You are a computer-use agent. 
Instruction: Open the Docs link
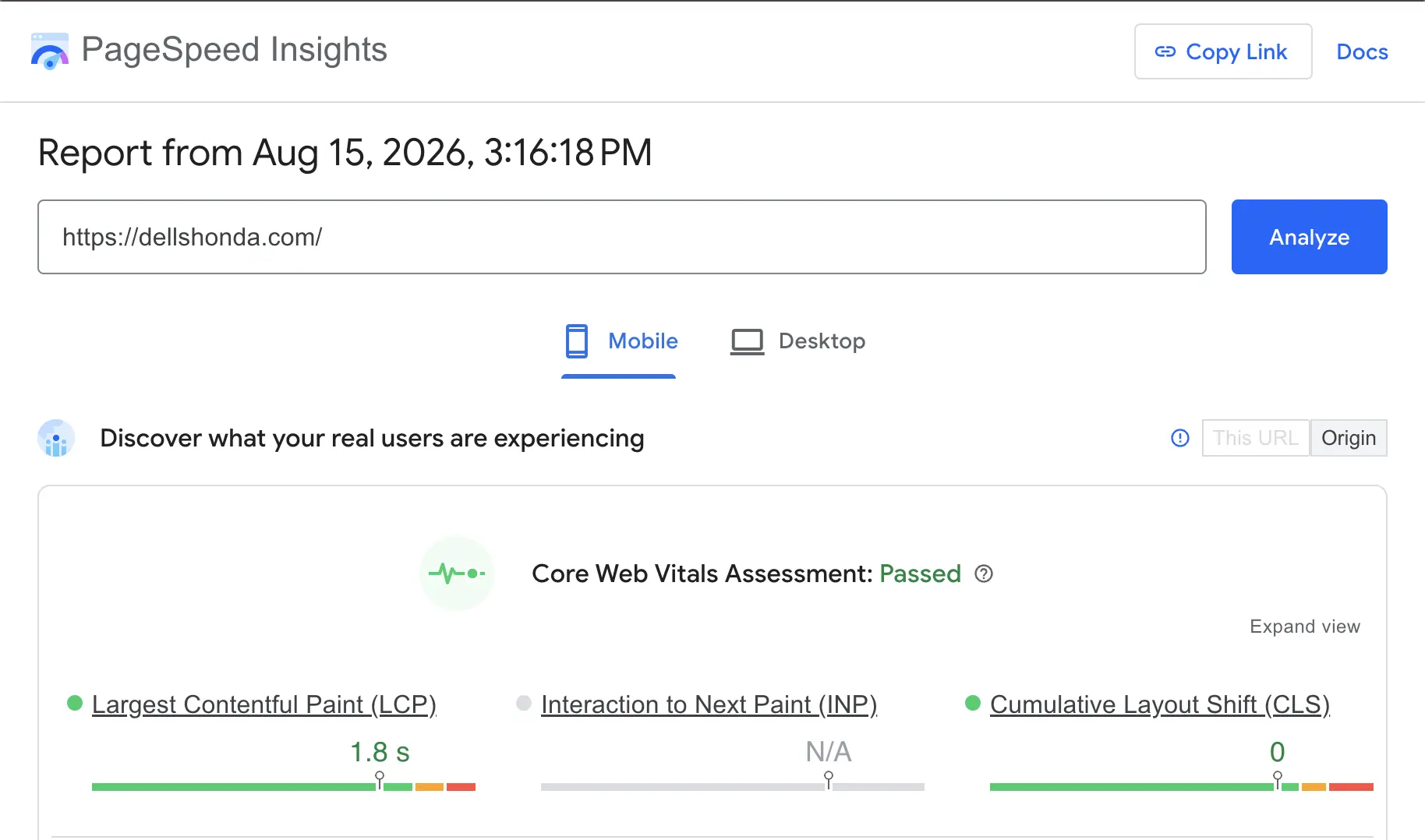[1362, 51]
